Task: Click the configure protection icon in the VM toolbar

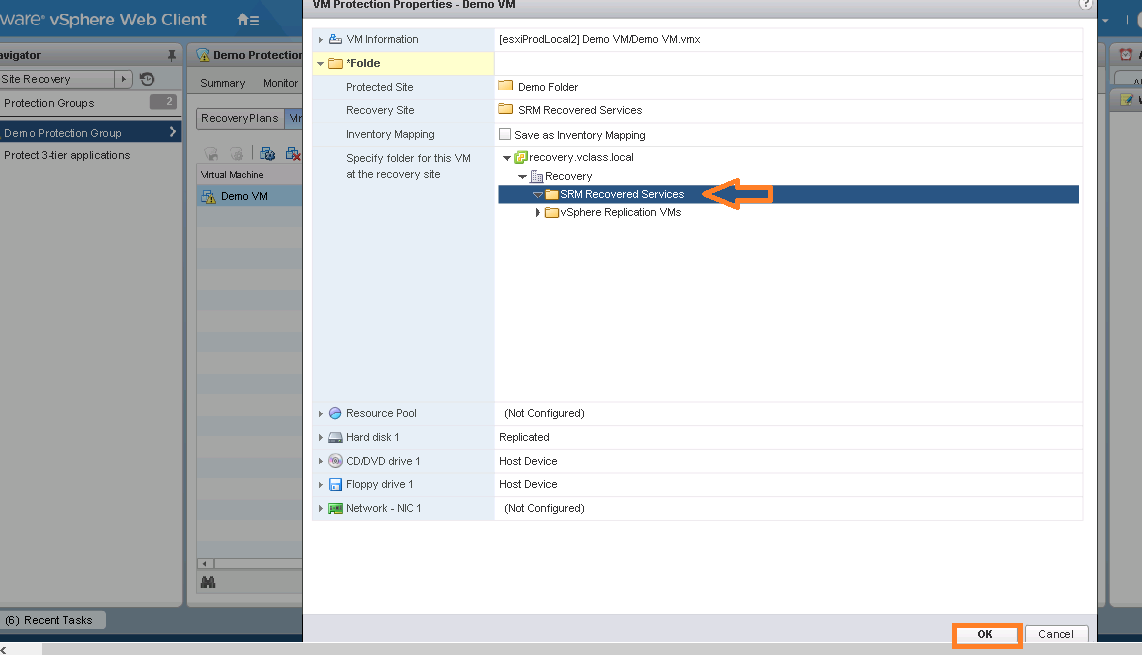Action: click(x=267, y=154)
